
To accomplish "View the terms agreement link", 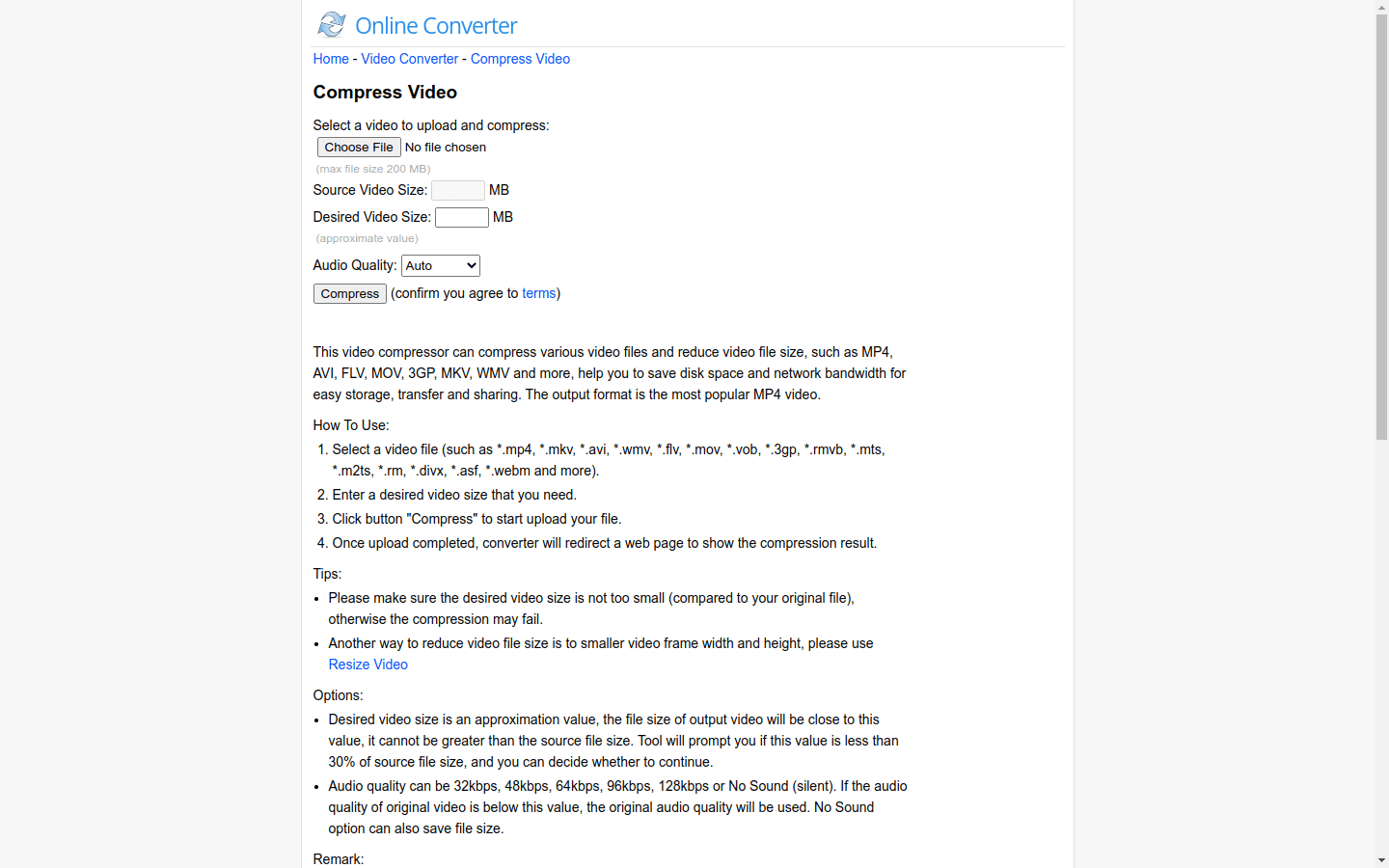I will point(538,293).
